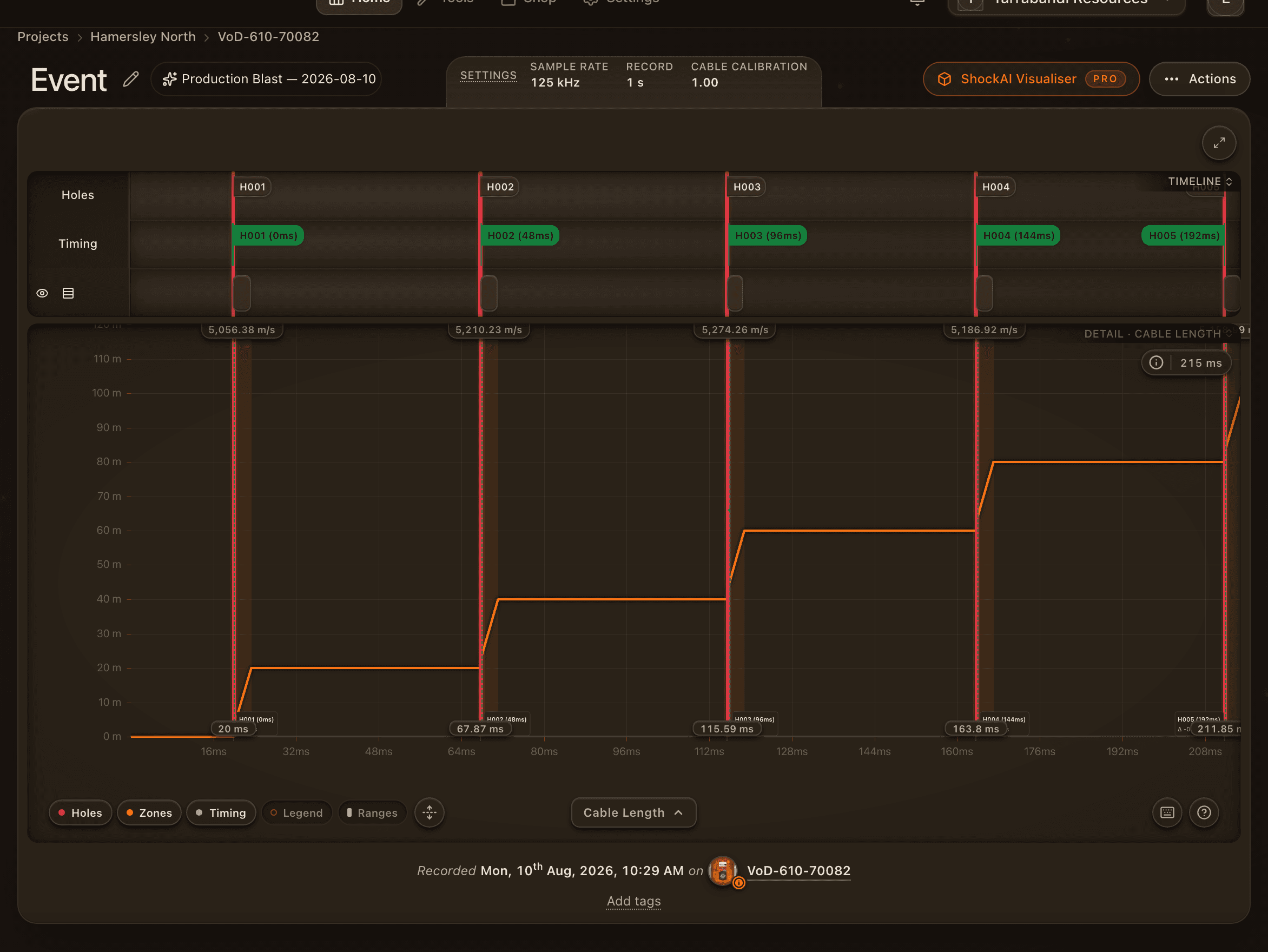Expand the chart with the fullscreen icon
Image resolution: width=1268 pixels, height=952 pixels.
click(x=1219, y=143)
